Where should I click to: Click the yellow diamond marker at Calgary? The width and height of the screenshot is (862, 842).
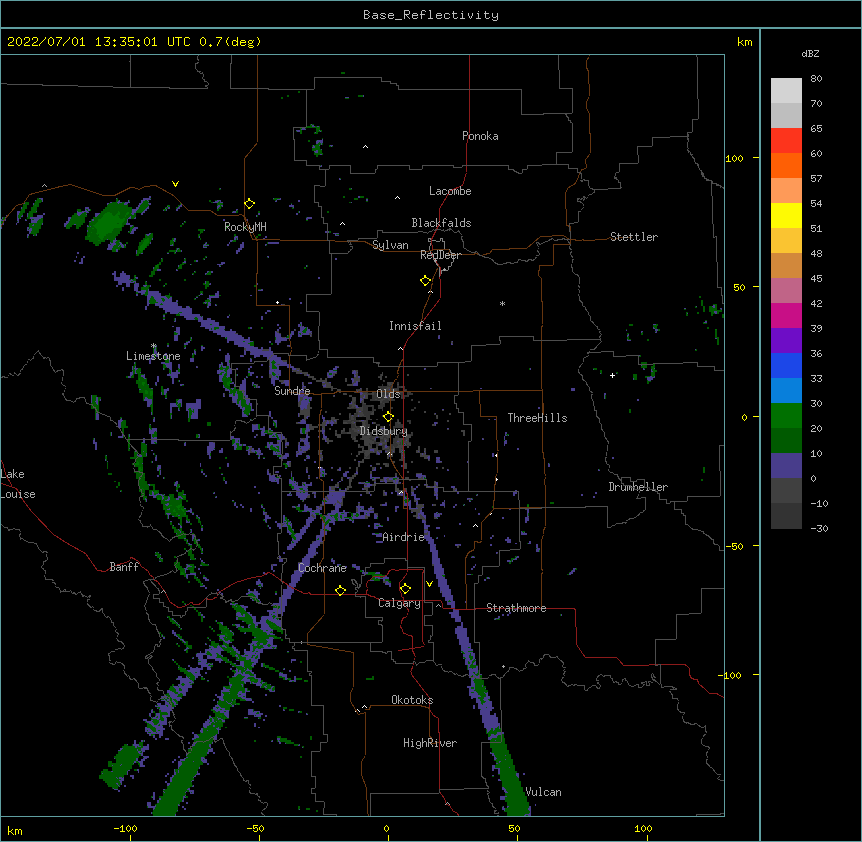coord(405,589)
